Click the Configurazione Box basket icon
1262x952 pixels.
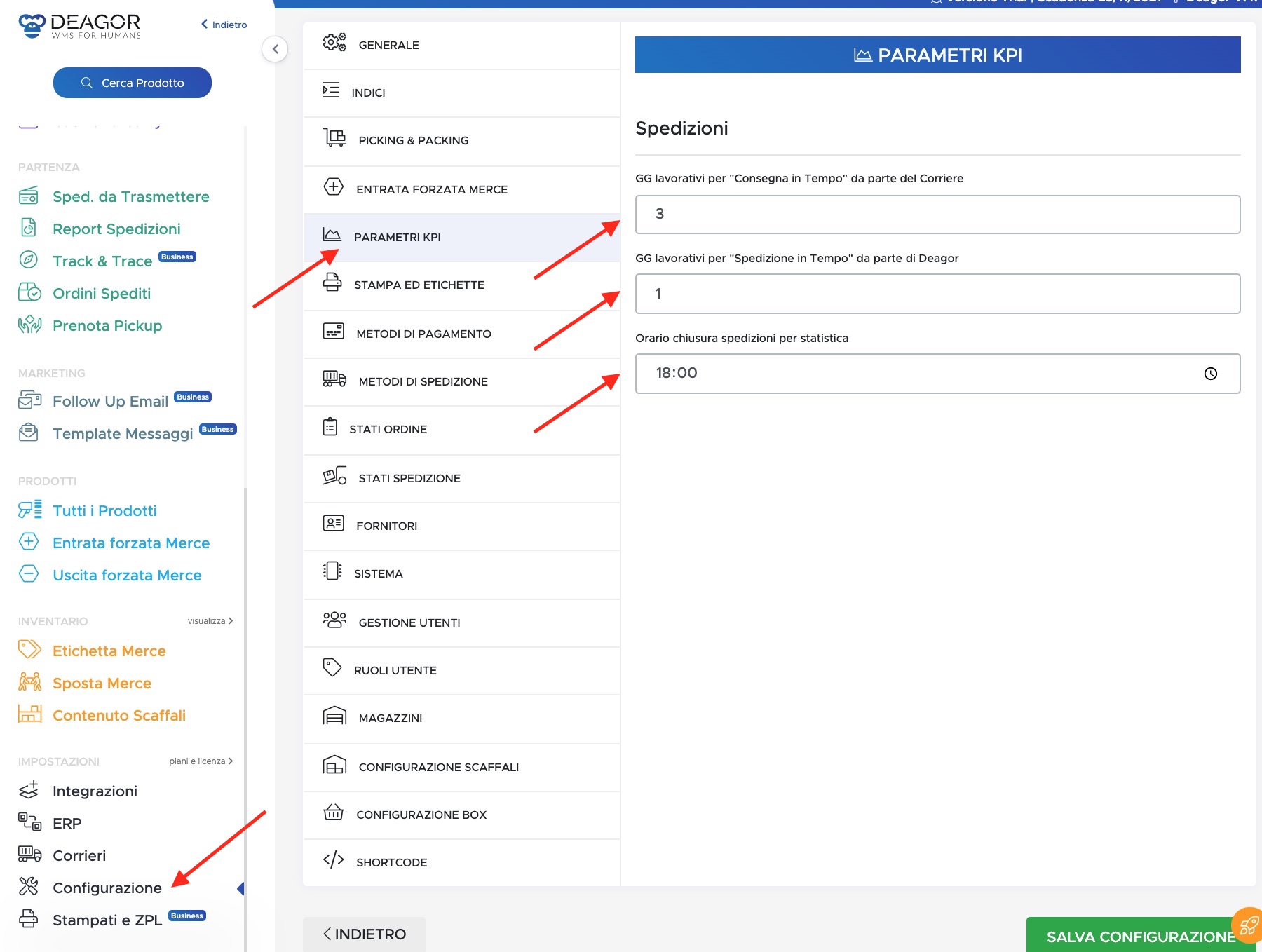pos(333,812)
